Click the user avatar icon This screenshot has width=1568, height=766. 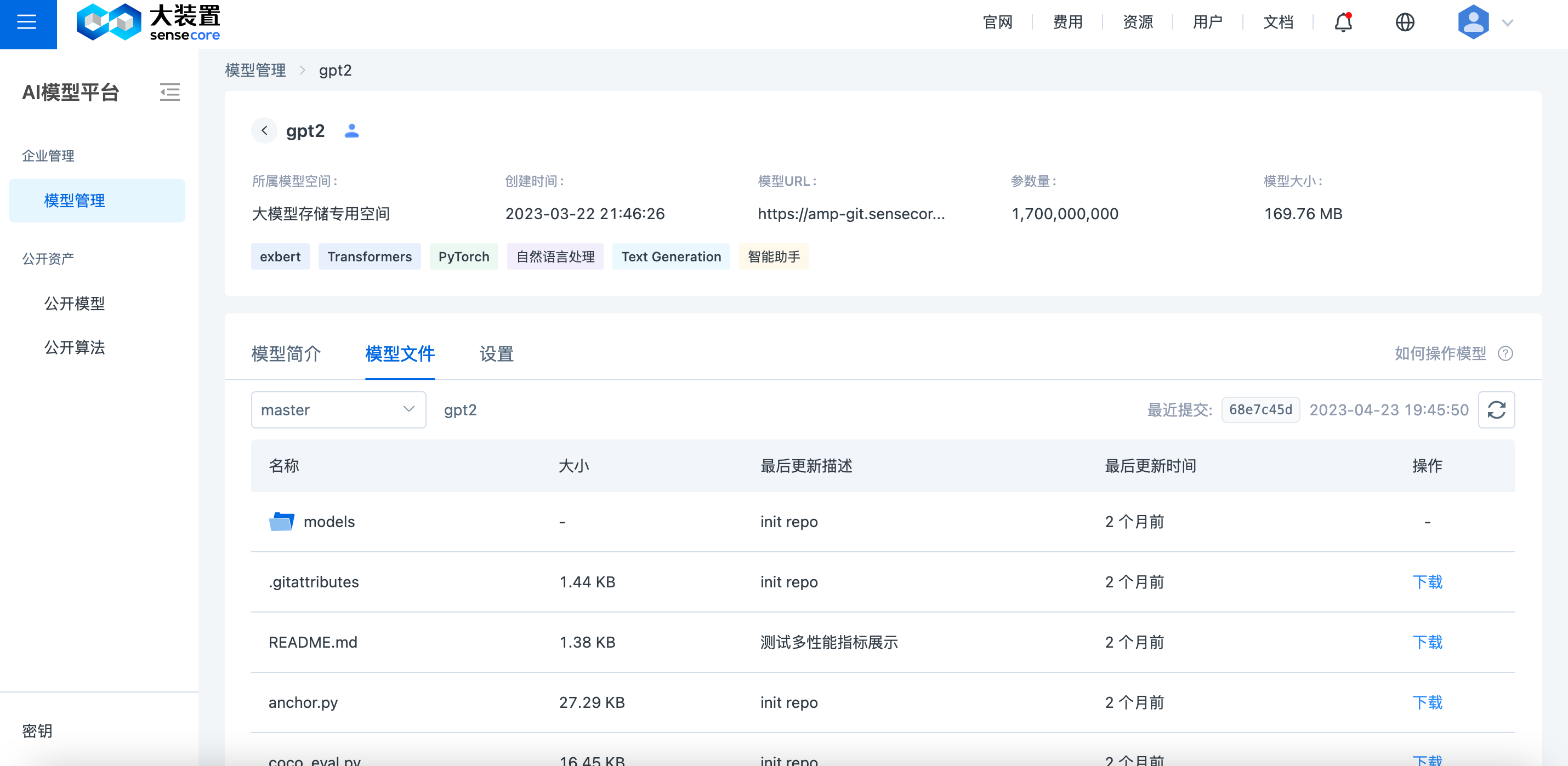pyautogui.click(x=1473, y=22)
